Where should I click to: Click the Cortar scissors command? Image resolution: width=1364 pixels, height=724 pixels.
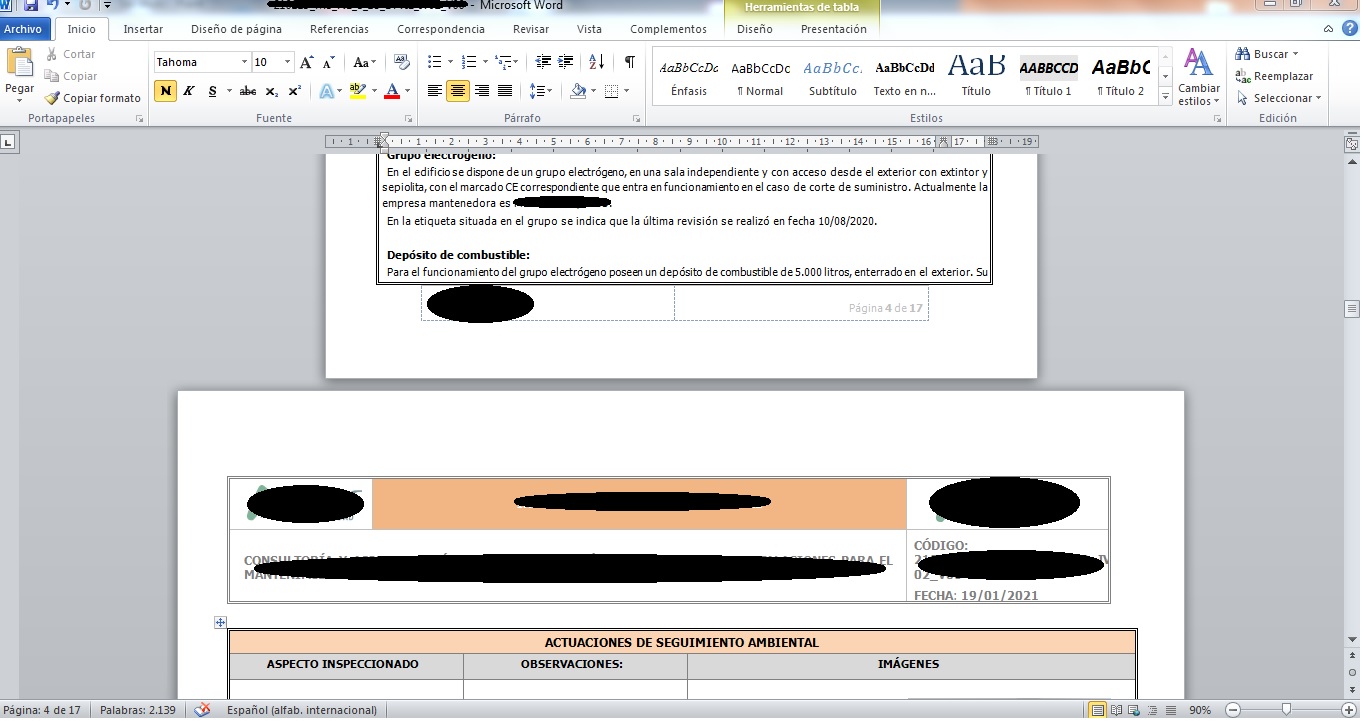(70, 54)
